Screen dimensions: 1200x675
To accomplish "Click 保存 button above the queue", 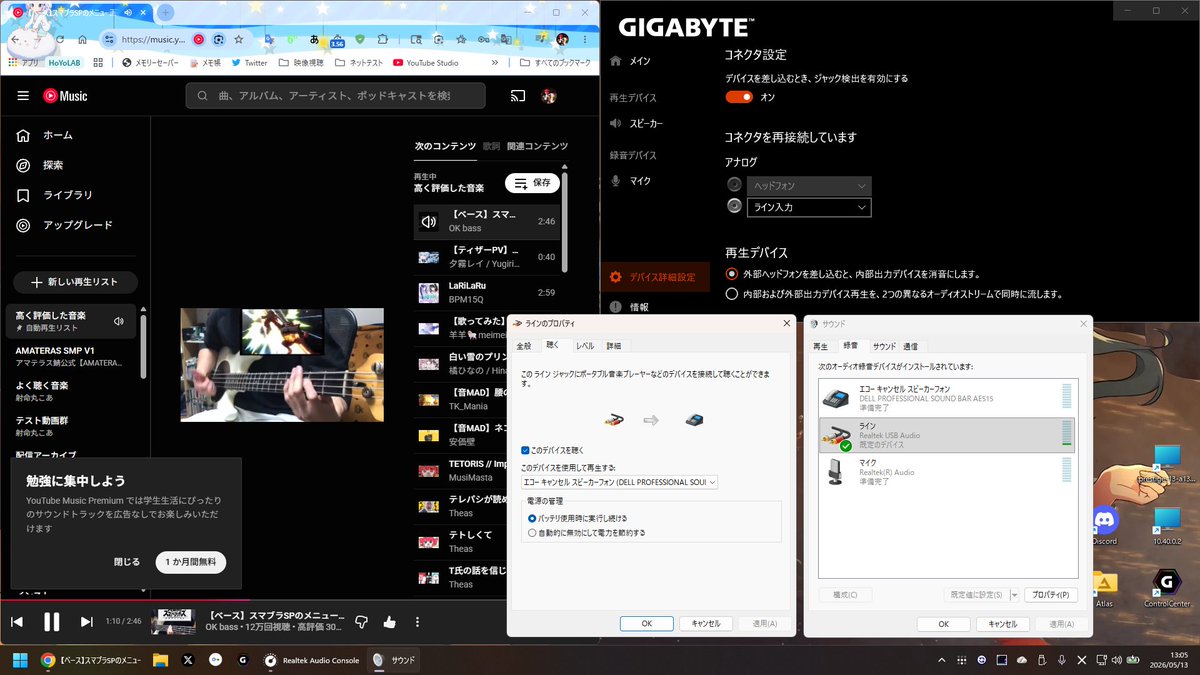I will click(x=532, y=183).
